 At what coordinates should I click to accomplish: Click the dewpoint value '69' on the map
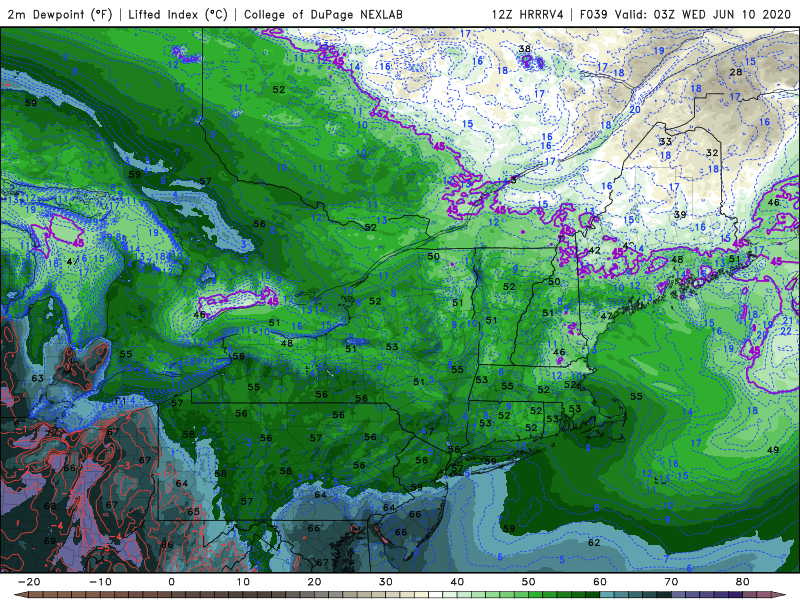click(49, 541)
